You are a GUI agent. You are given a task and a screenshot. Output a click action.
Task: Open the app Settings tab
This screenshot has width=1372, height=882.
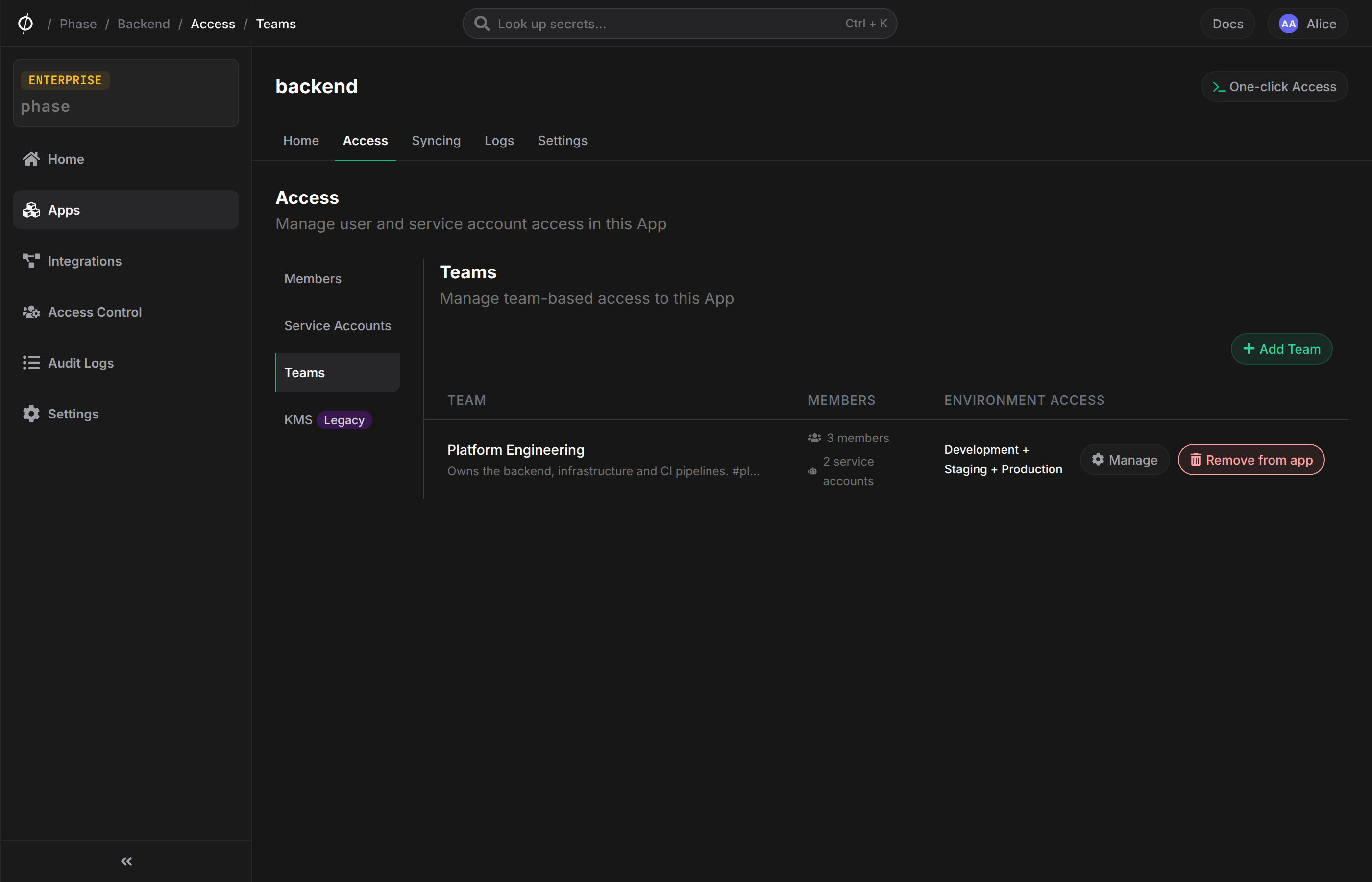pyautogui.click(x=563, y=140)
